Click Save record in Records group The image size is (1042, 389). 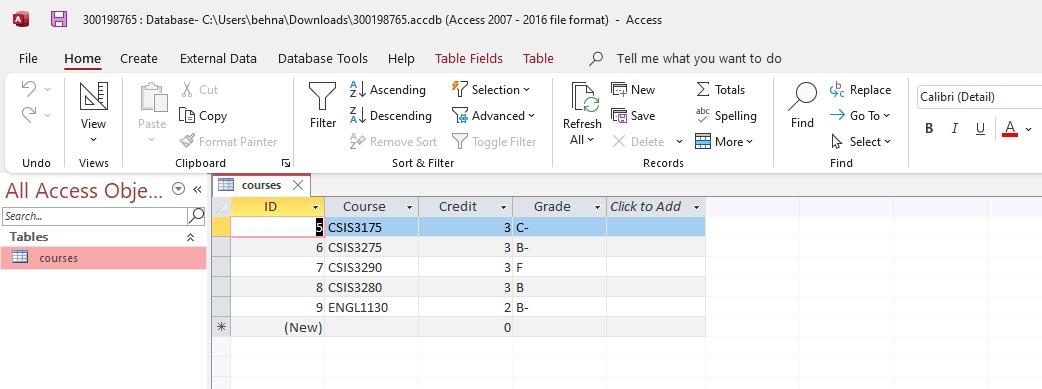click(x=633, y=116)
